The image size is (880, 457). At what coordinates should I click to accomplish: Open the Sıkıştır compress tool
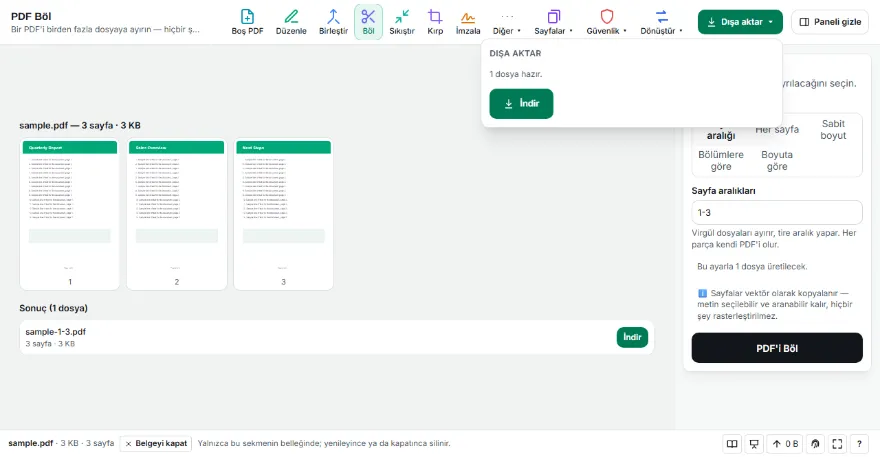tap(402, 22)
